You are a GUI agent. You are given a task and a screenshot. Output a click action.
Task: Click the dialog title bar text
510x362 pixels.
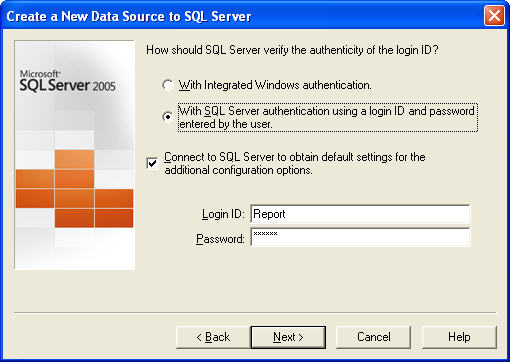pos(129,16)
